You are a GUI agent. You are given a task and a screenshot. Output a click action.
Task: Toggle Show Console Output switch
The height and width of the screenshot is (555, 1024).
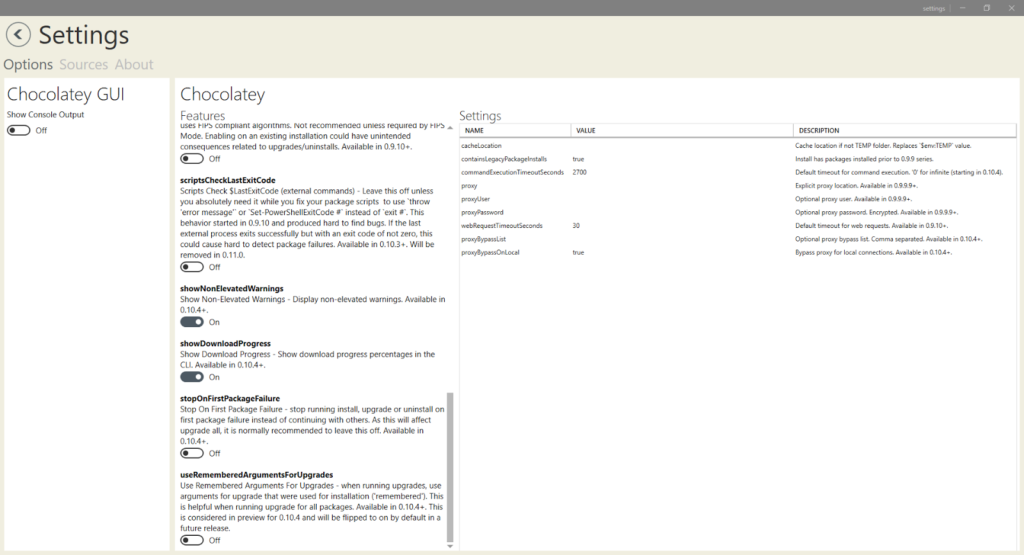pyautogui.click(x=19, y=131)
